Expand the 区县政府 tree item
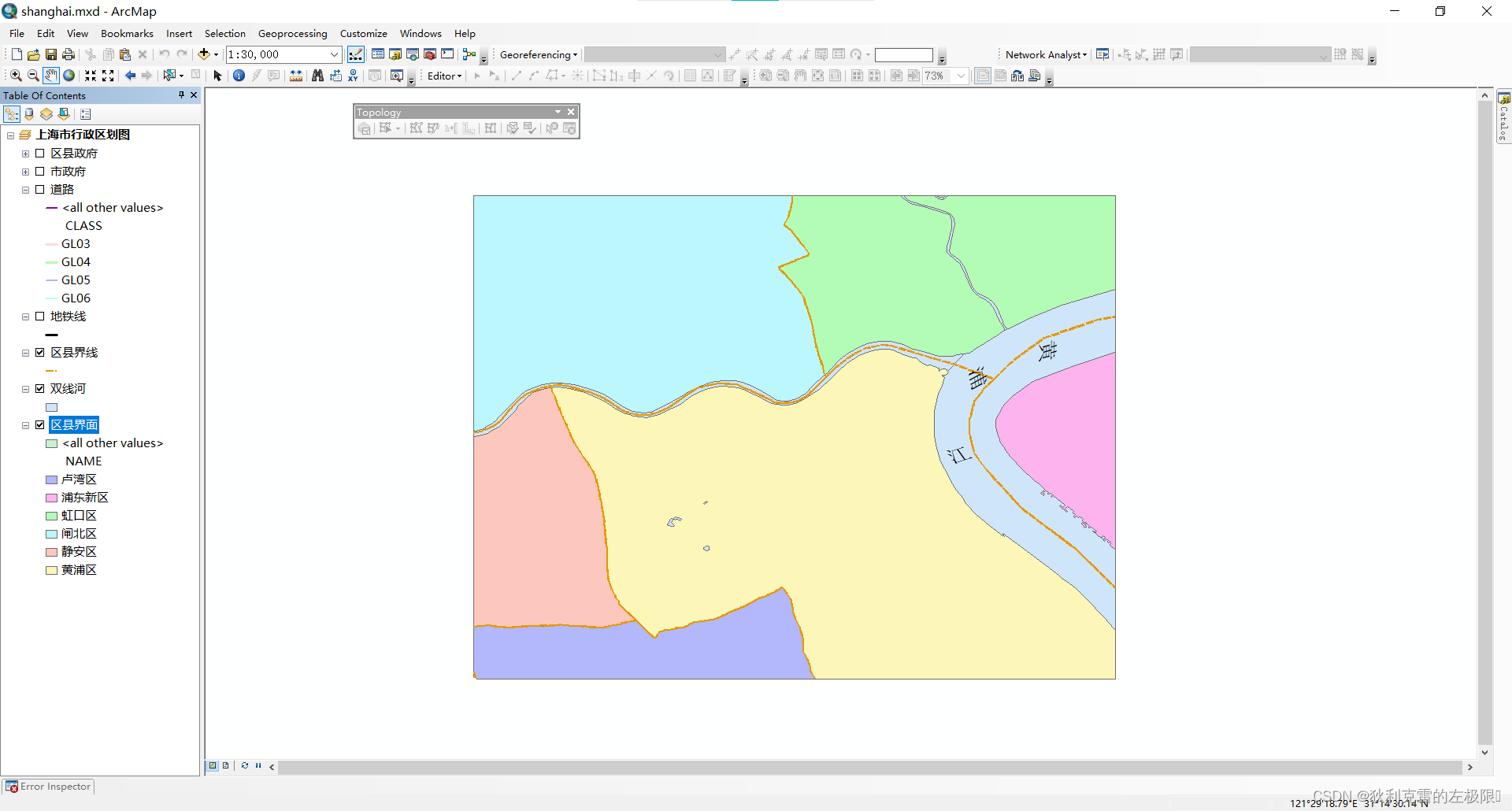This screenshot has height=811, width=1512. click(24, 153)
